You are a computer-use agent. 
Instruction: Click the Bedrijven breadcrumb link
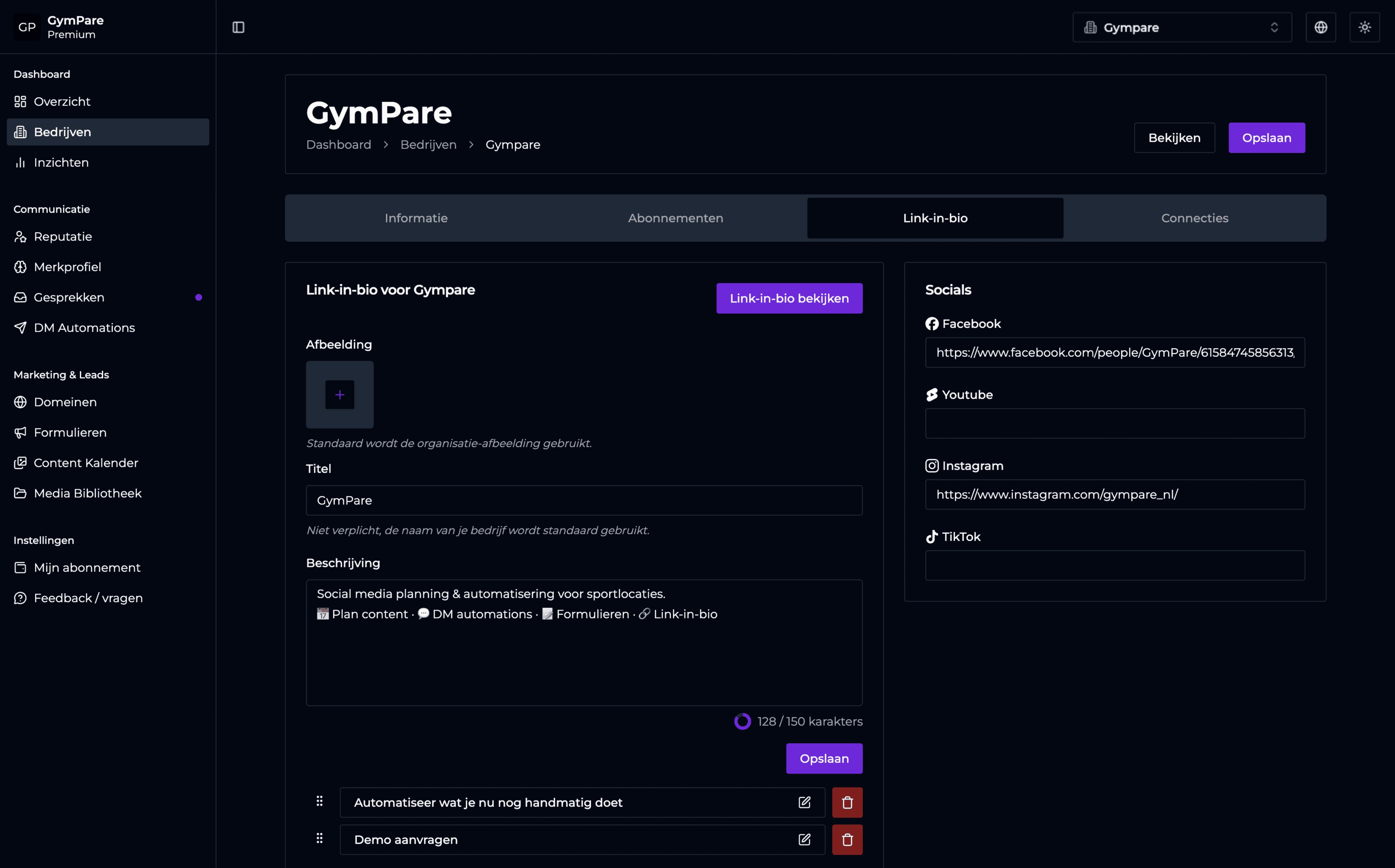[428, 145]
